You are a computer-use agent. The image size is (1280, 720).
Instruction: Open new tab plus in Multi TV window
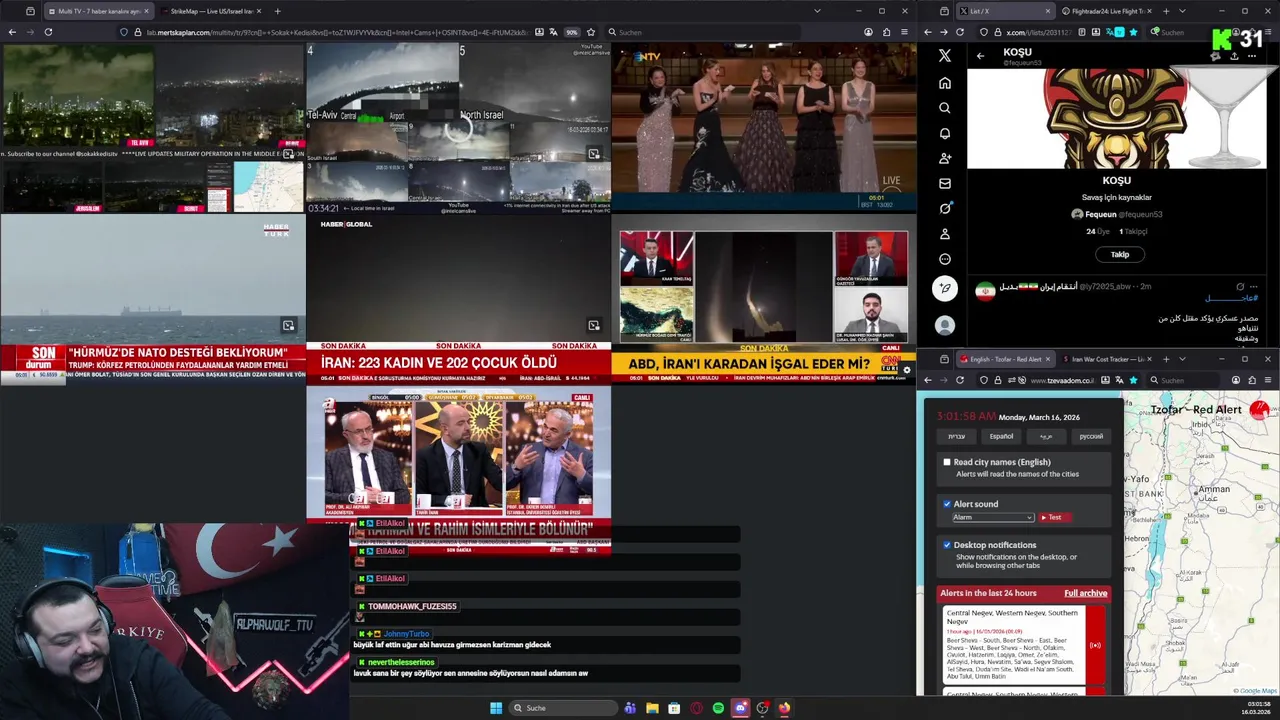tap(277, 11)
